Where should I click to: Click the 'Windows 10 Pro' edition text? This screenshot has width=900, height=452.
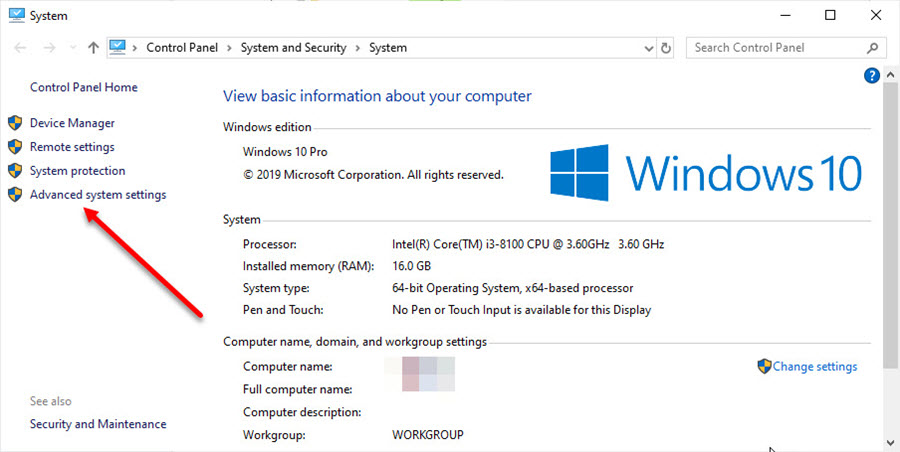tap(285, 152)
